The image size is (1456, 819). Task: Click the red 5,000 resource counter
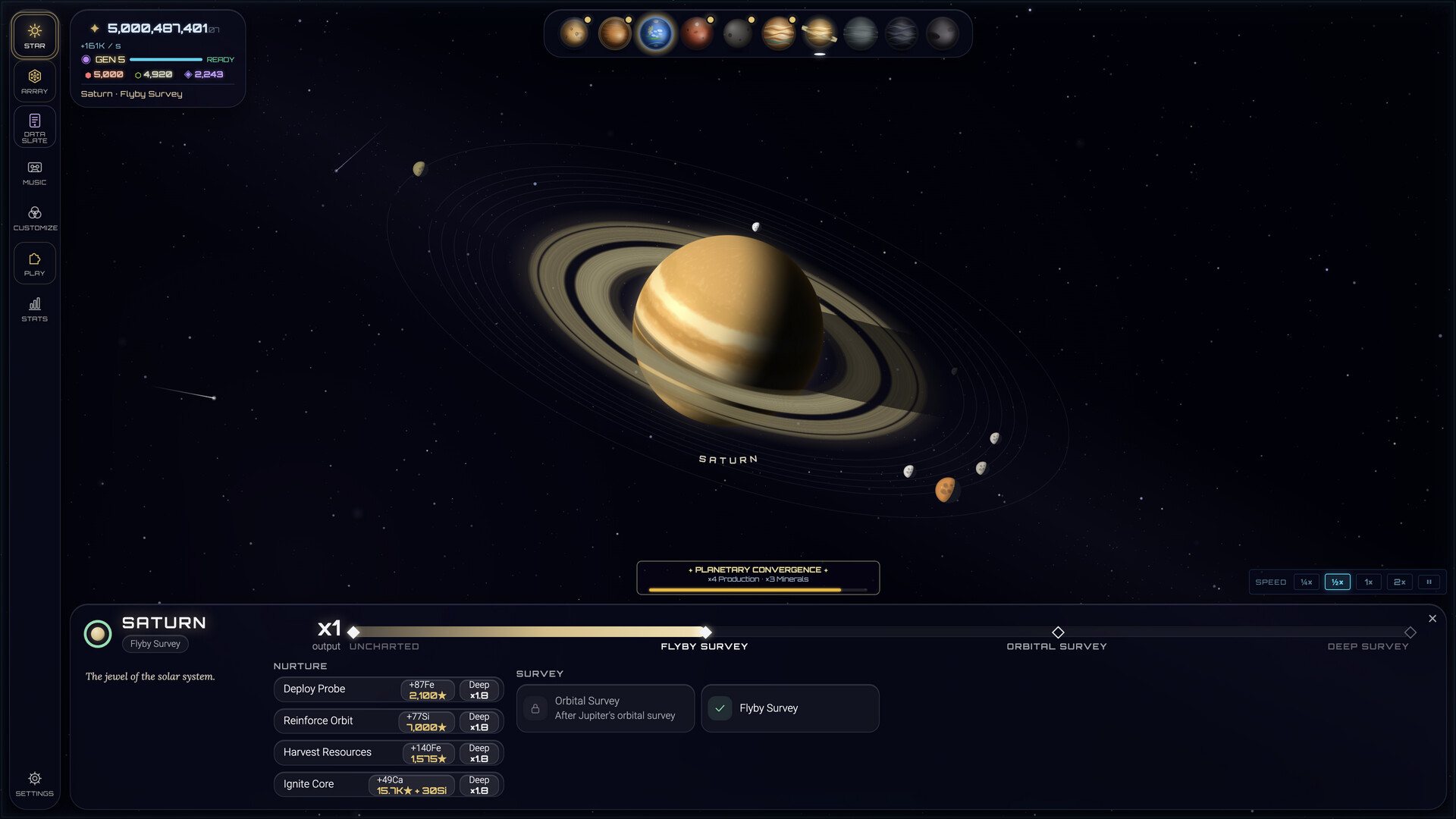(104, 74)
